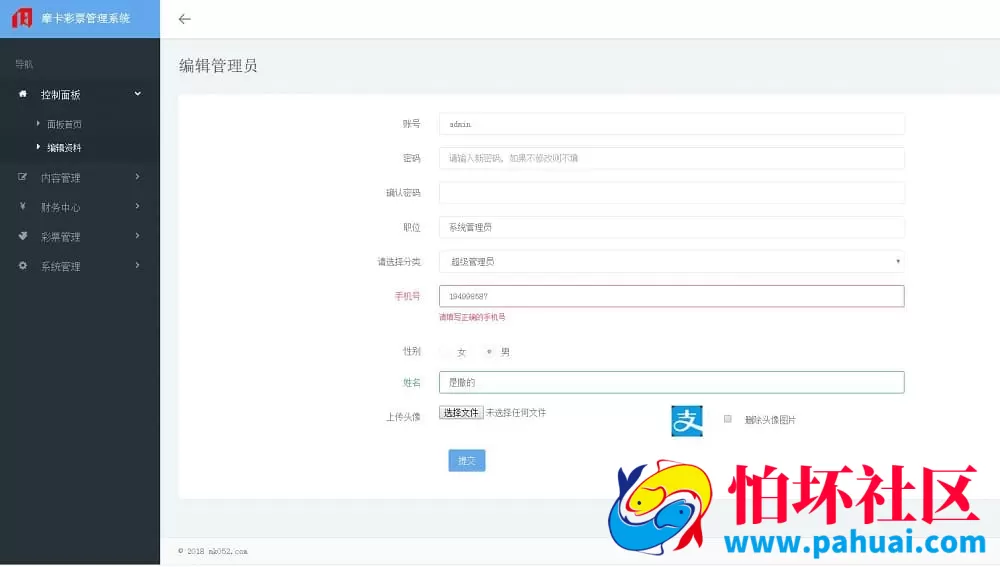Viewport: 1000px width, 567px height.
Task: Click the blue 提交 submit button
Action: click(x=467, y=460)
